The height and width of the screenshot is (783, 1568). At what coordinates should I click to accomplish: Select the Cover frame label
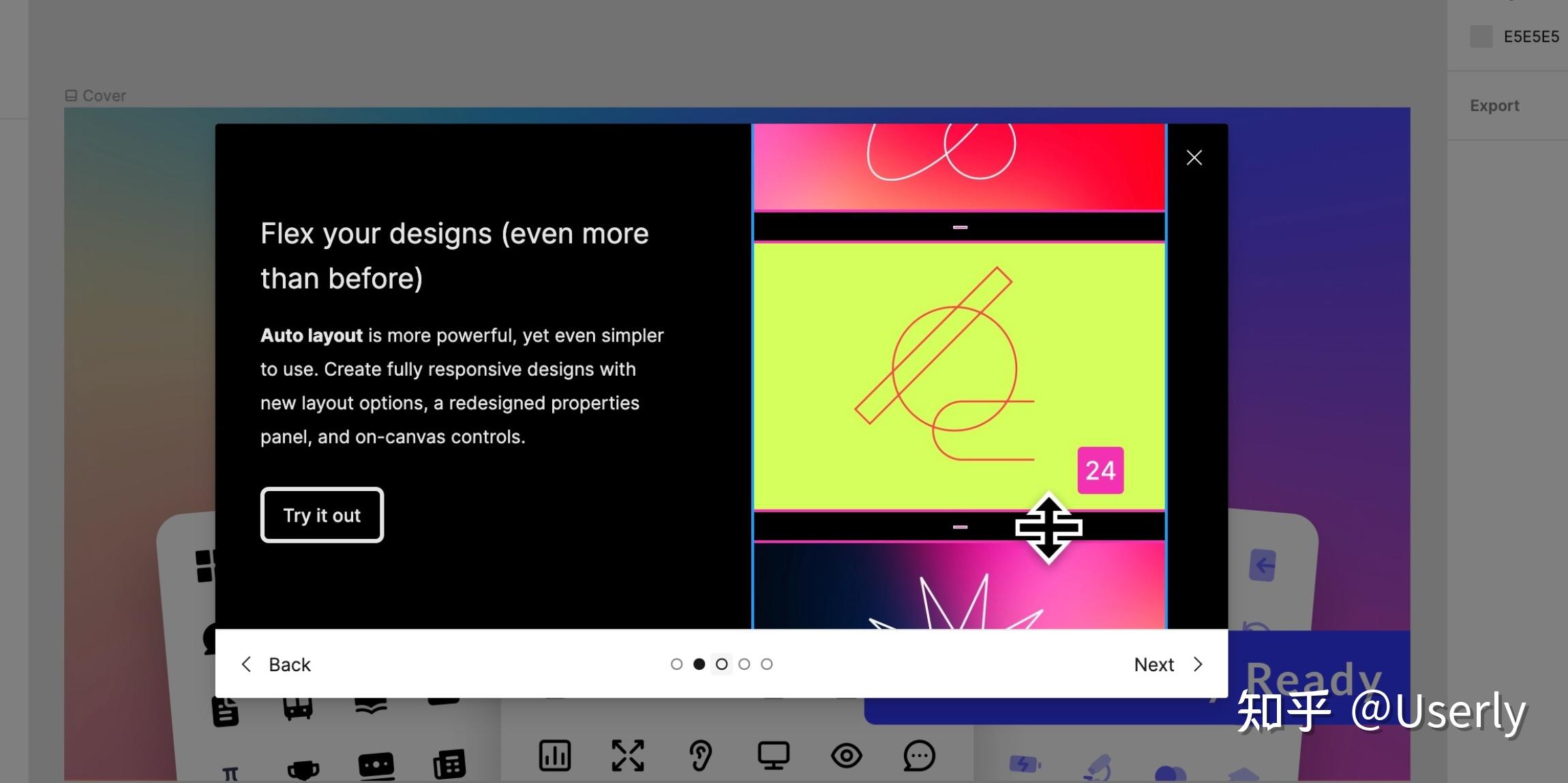coord(104,95)
